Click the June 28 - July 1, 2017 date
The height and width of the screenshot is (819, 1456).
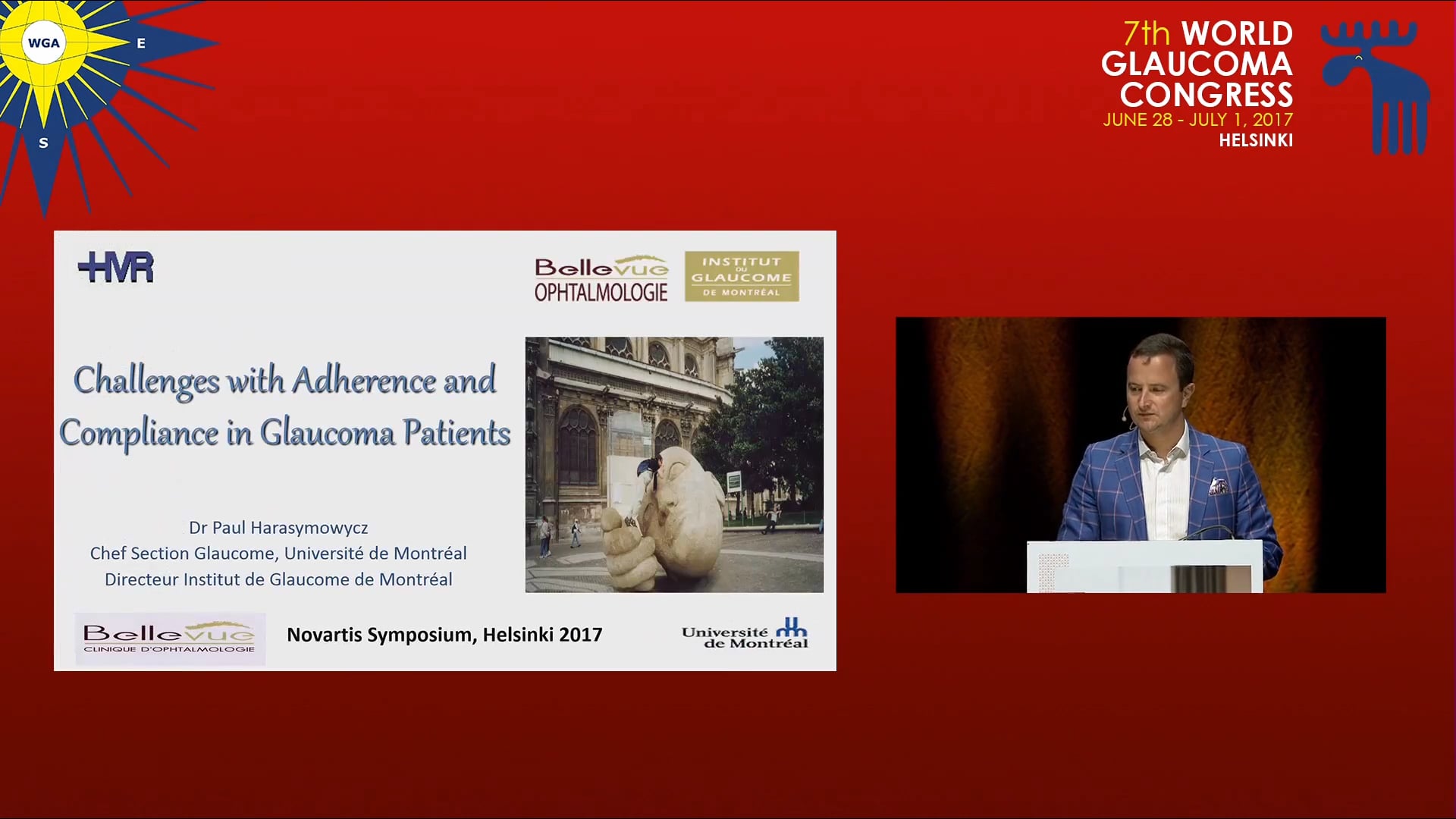[1197, 120]
